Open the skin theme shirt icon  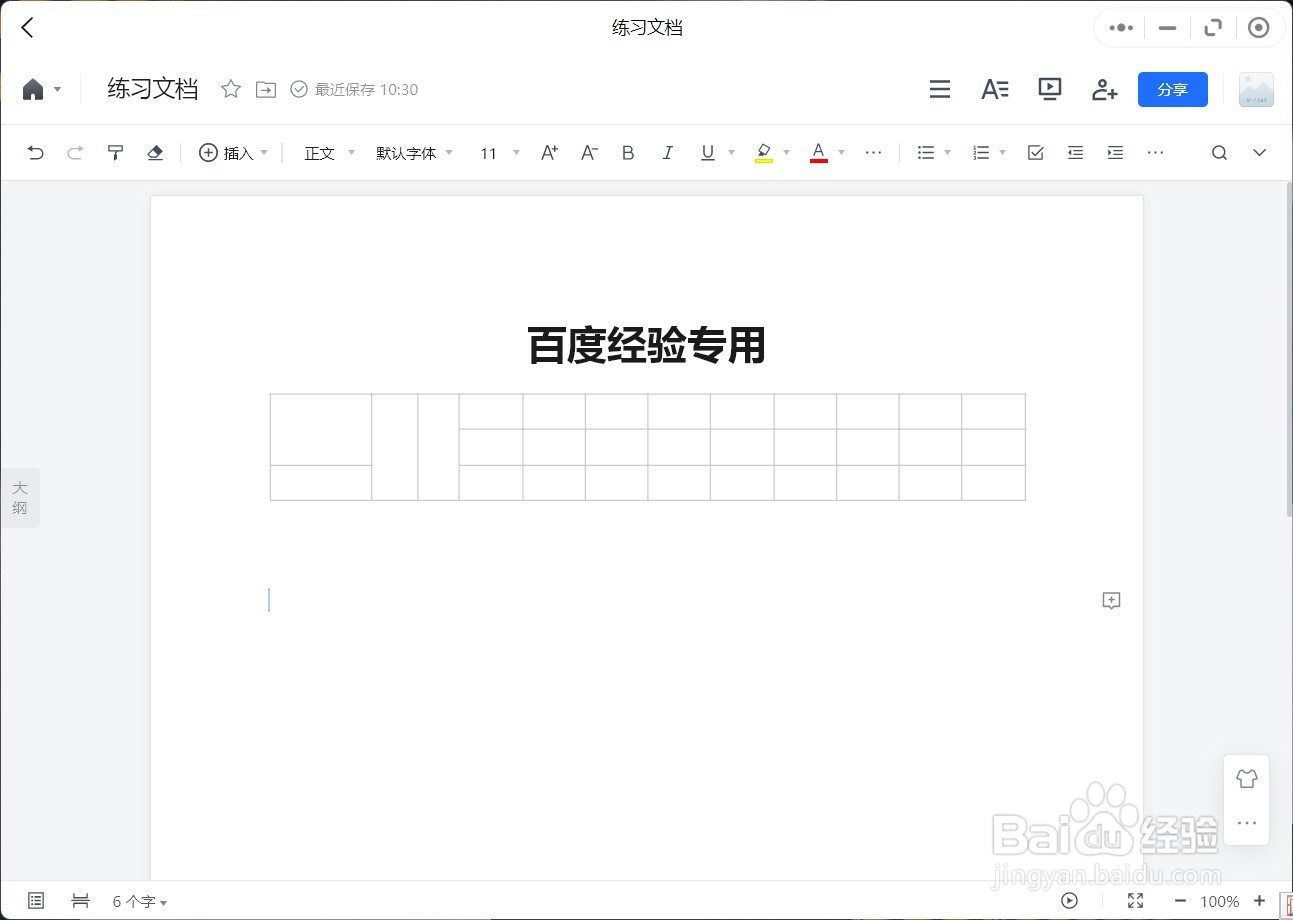[1246, 778]
